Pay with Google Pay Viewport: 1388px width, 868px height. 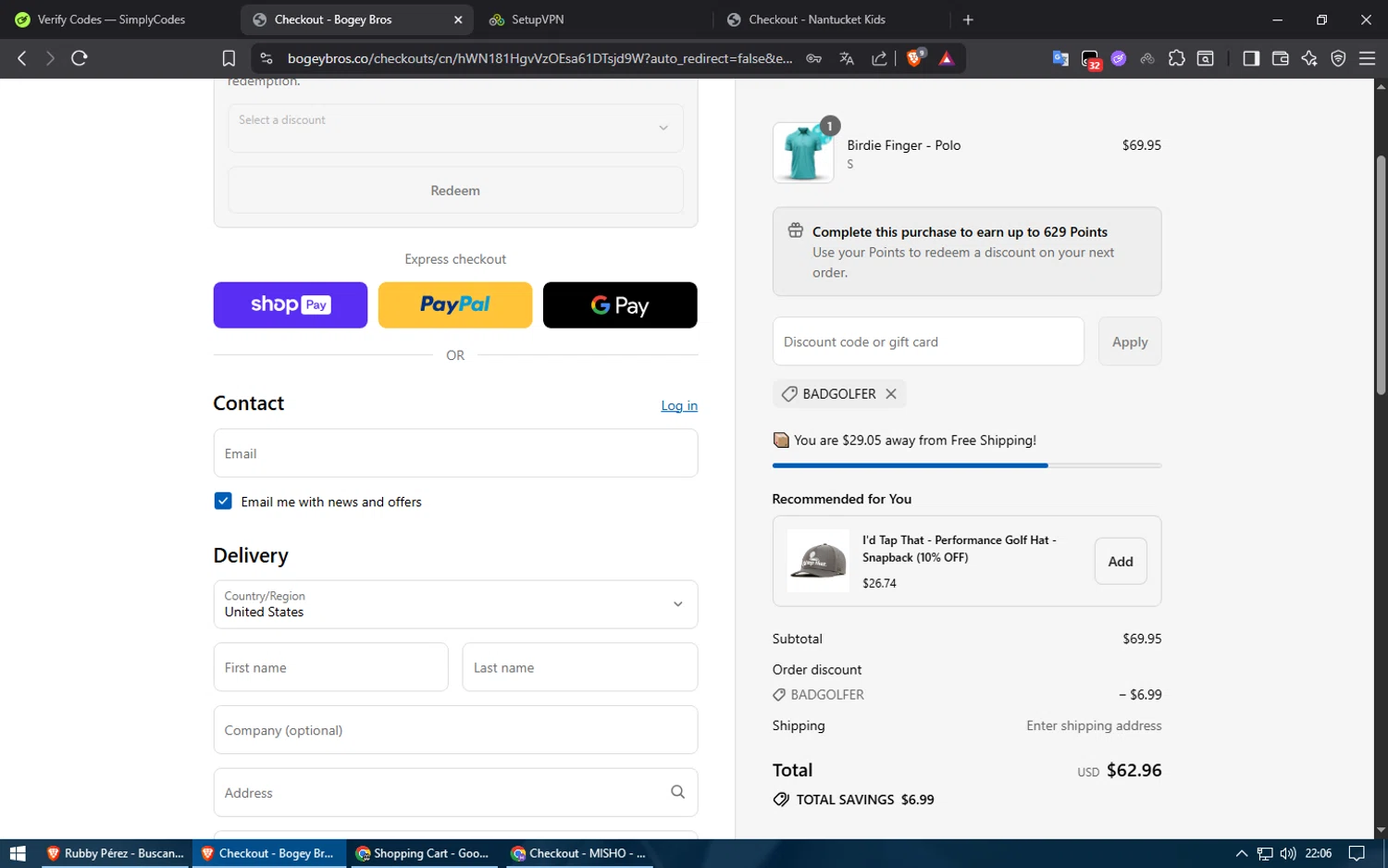[620, 305]
